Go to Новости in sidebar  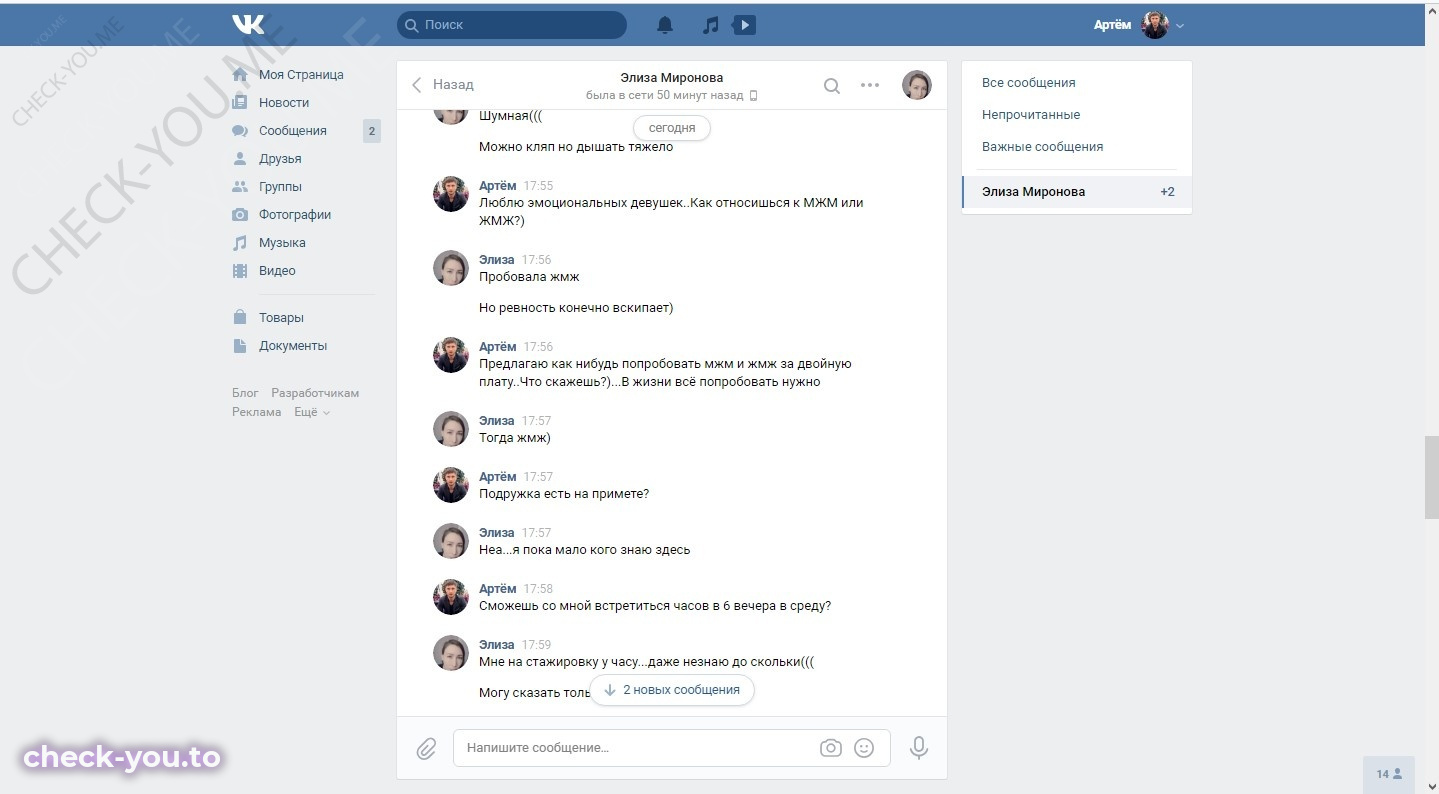tap(284, 103)
